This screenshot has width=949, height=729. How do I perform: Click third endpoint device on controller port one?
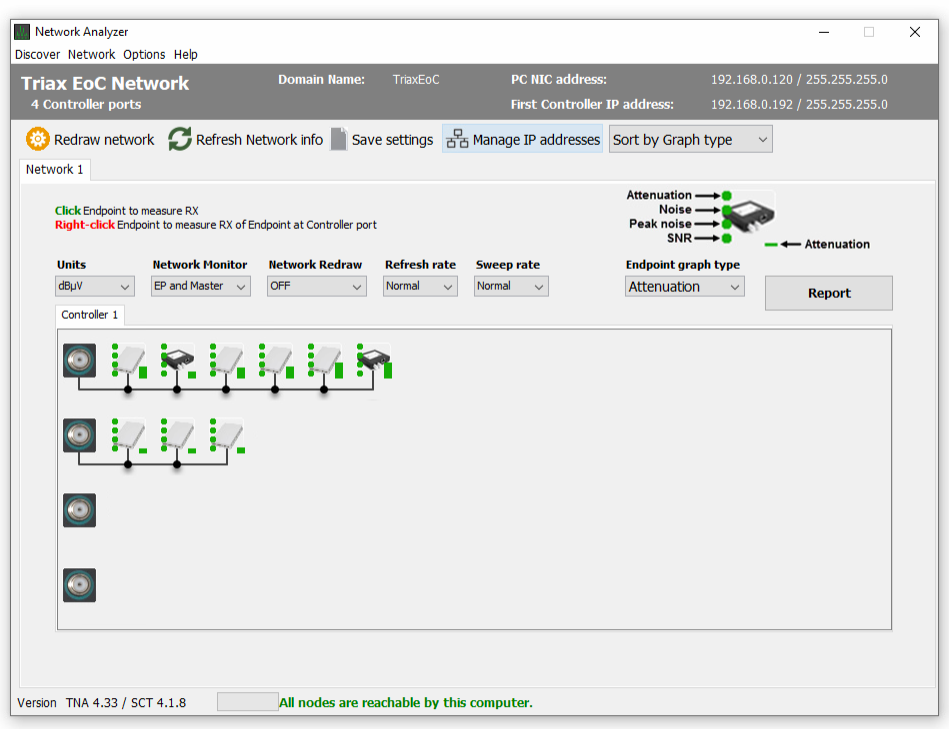pyautogui.click(x=226, y=359)
